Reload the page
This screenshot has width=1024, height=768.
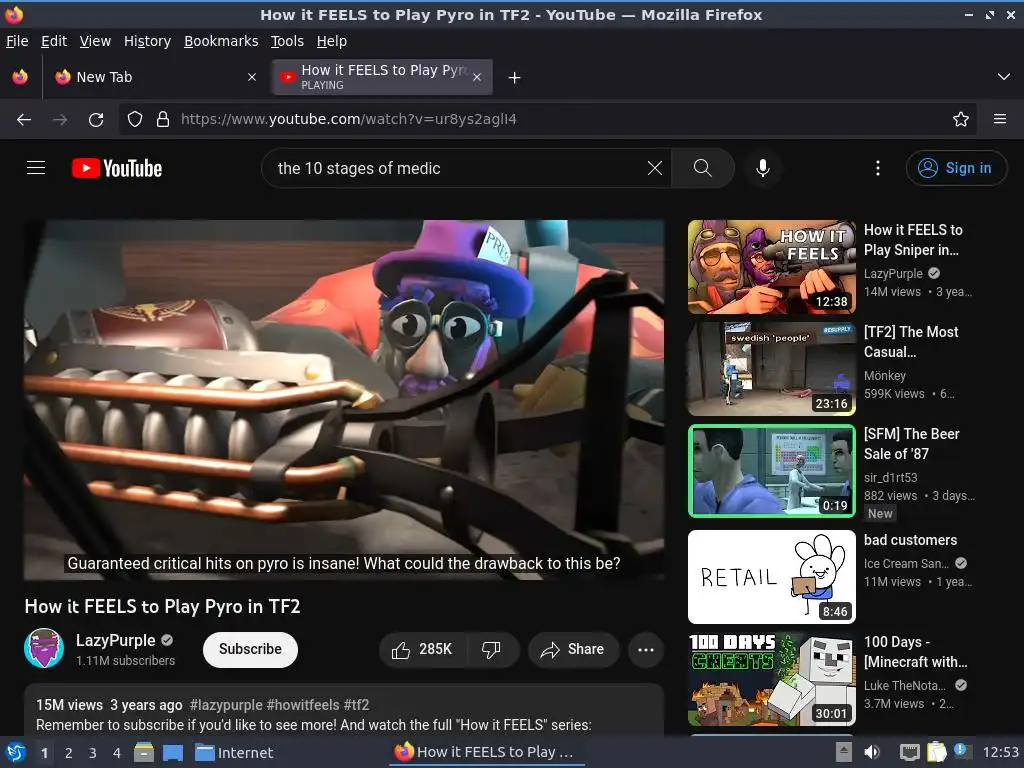[x=96, y=120]
